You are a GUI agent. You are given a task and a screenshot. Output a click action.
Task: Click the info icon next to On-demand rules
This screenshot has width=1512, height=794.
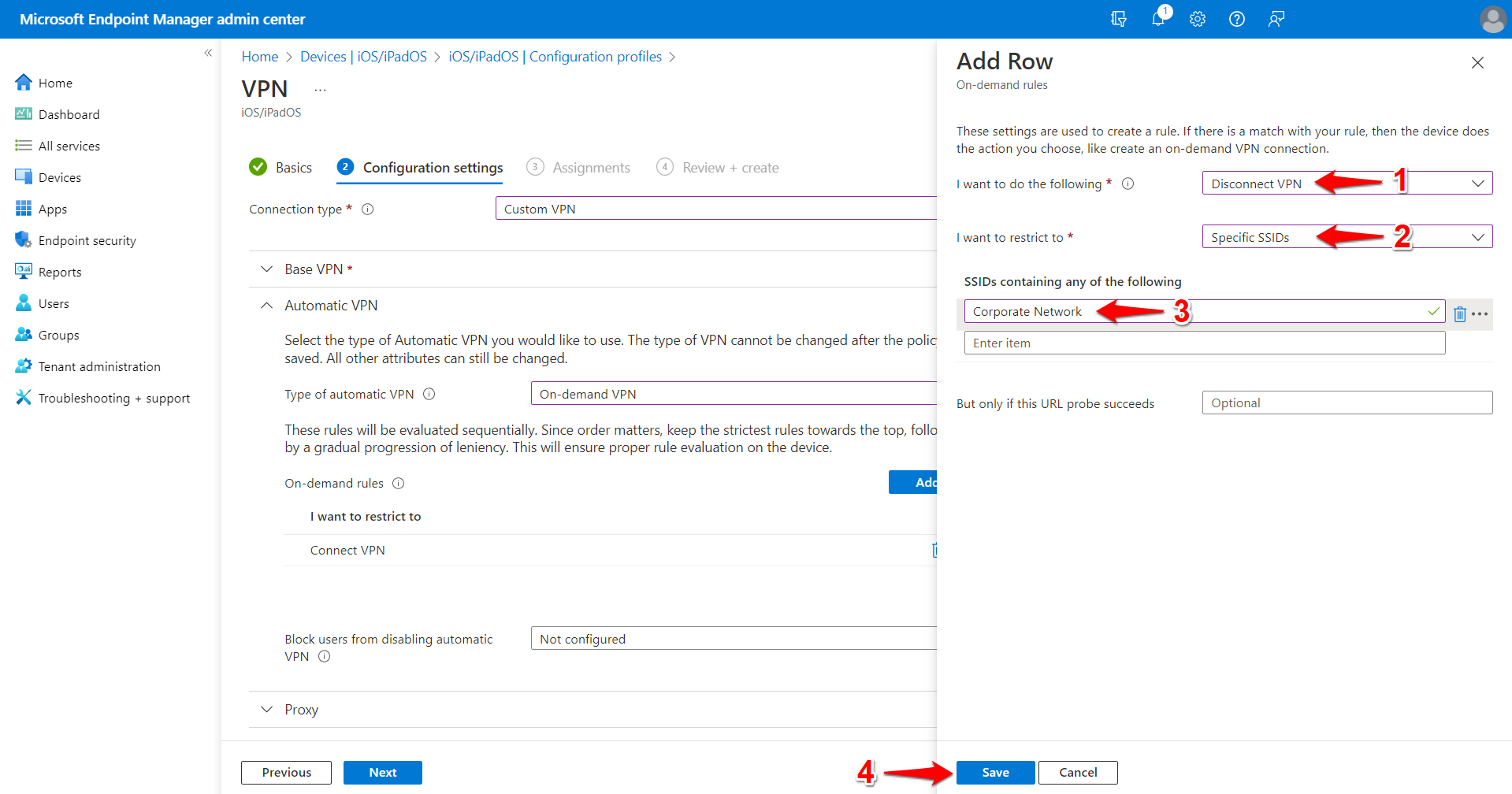click(399, 483)
